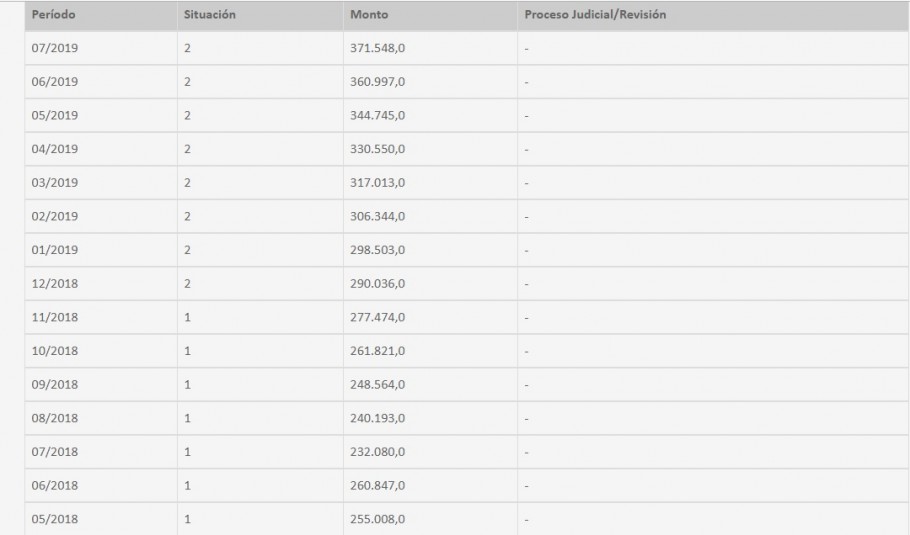Click the 08/2018 period cell
Viewport: 910px width, 535px height.
click(x=56, y=418)
